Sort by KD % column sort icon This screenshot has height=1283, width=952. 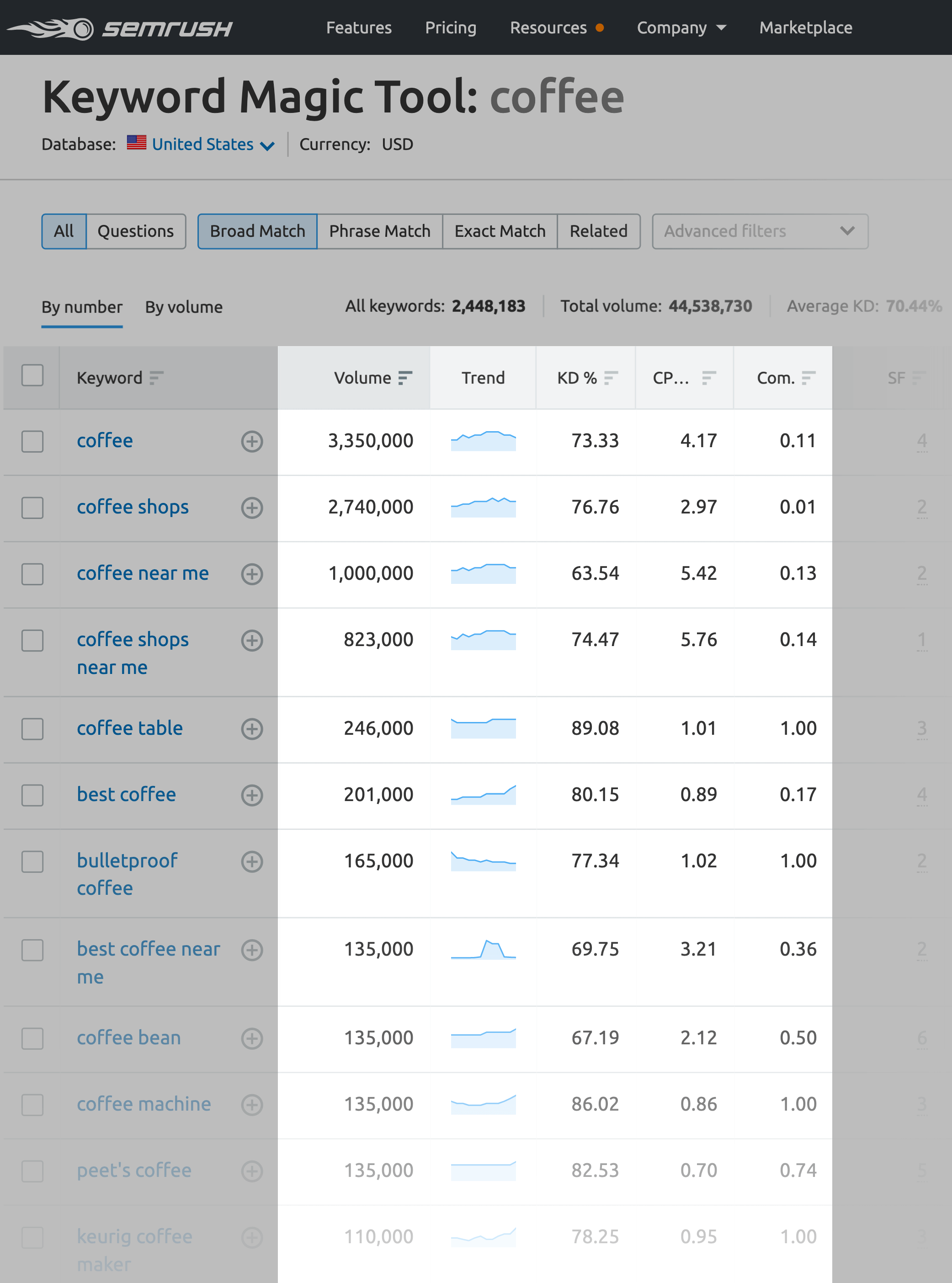coord(611,378)
